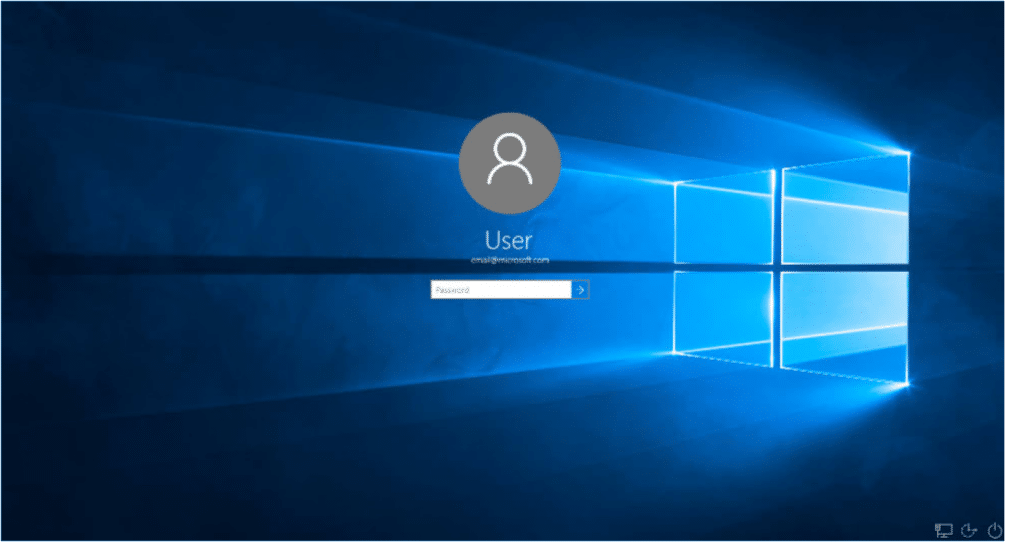Click the bottom-left corner glow of the Windows logo
The height and width of the screenshot is (549, 1024).
click(x=677, y=350)
